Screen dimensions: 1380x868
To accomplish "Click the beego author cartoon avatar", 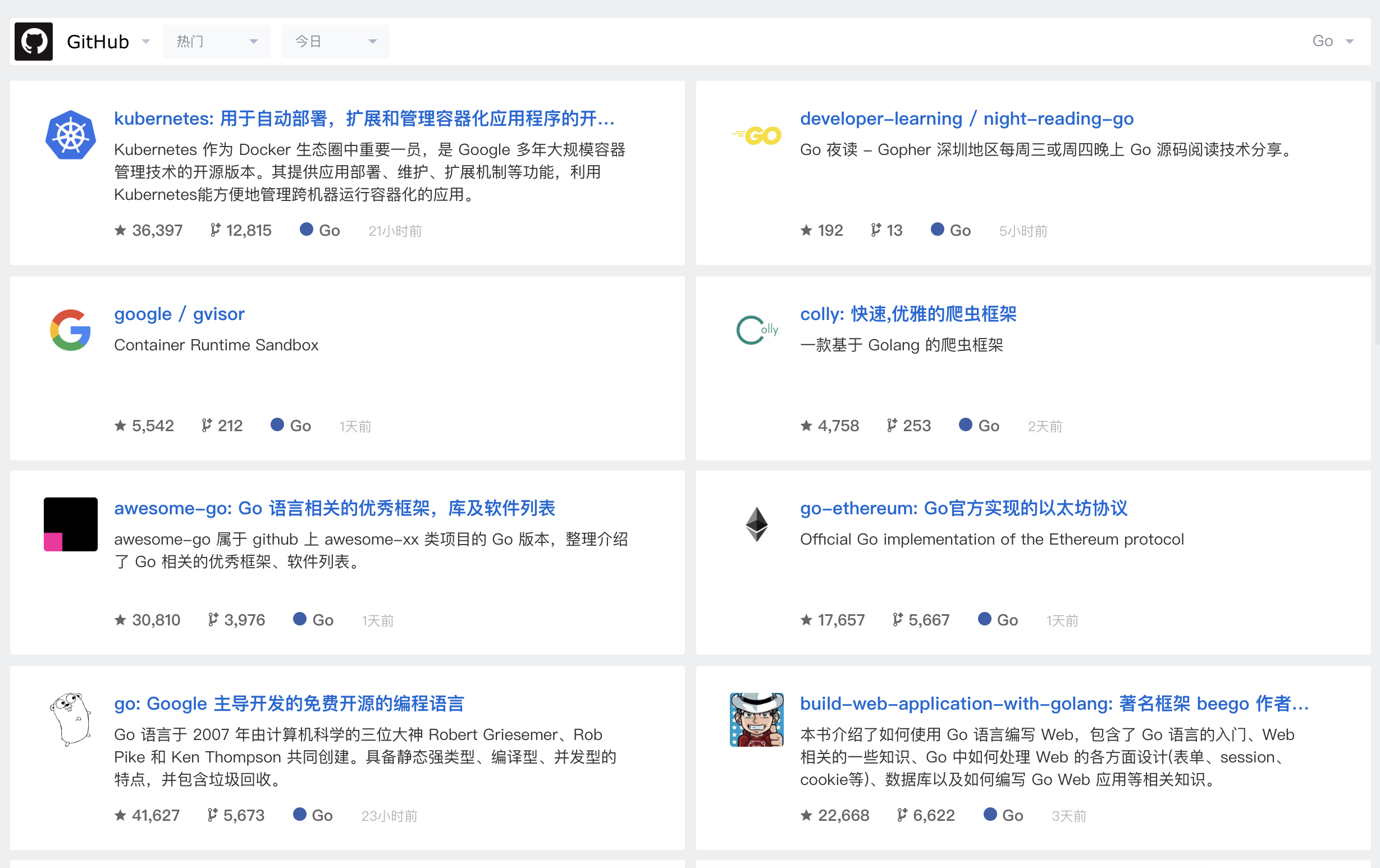I will point(756,719).
